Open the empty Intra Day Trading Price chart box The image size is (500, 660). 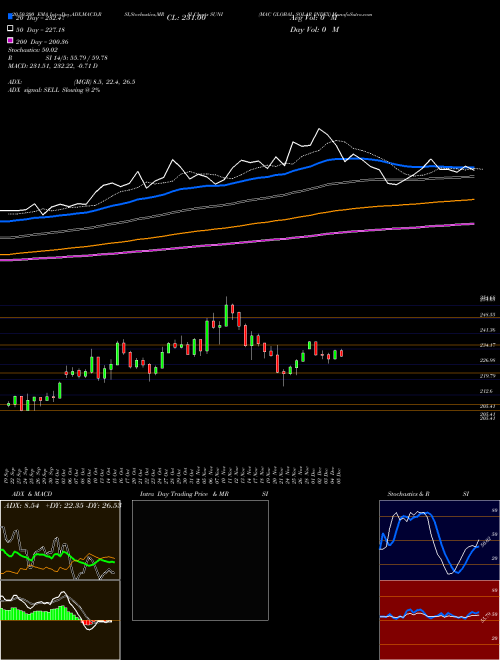pyautogui.click(x=200, y=560)
